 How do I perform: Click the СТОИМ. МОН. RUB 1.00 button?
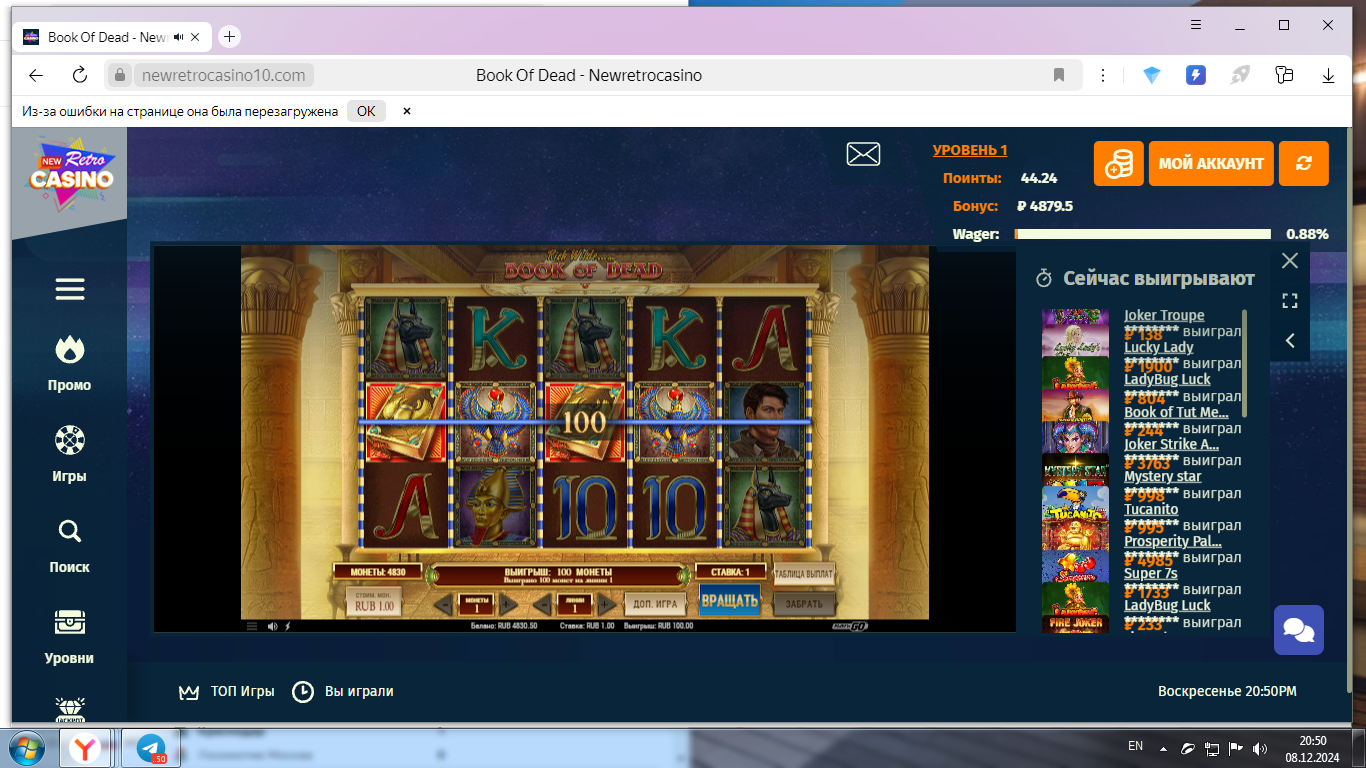(x=374, y=602)
